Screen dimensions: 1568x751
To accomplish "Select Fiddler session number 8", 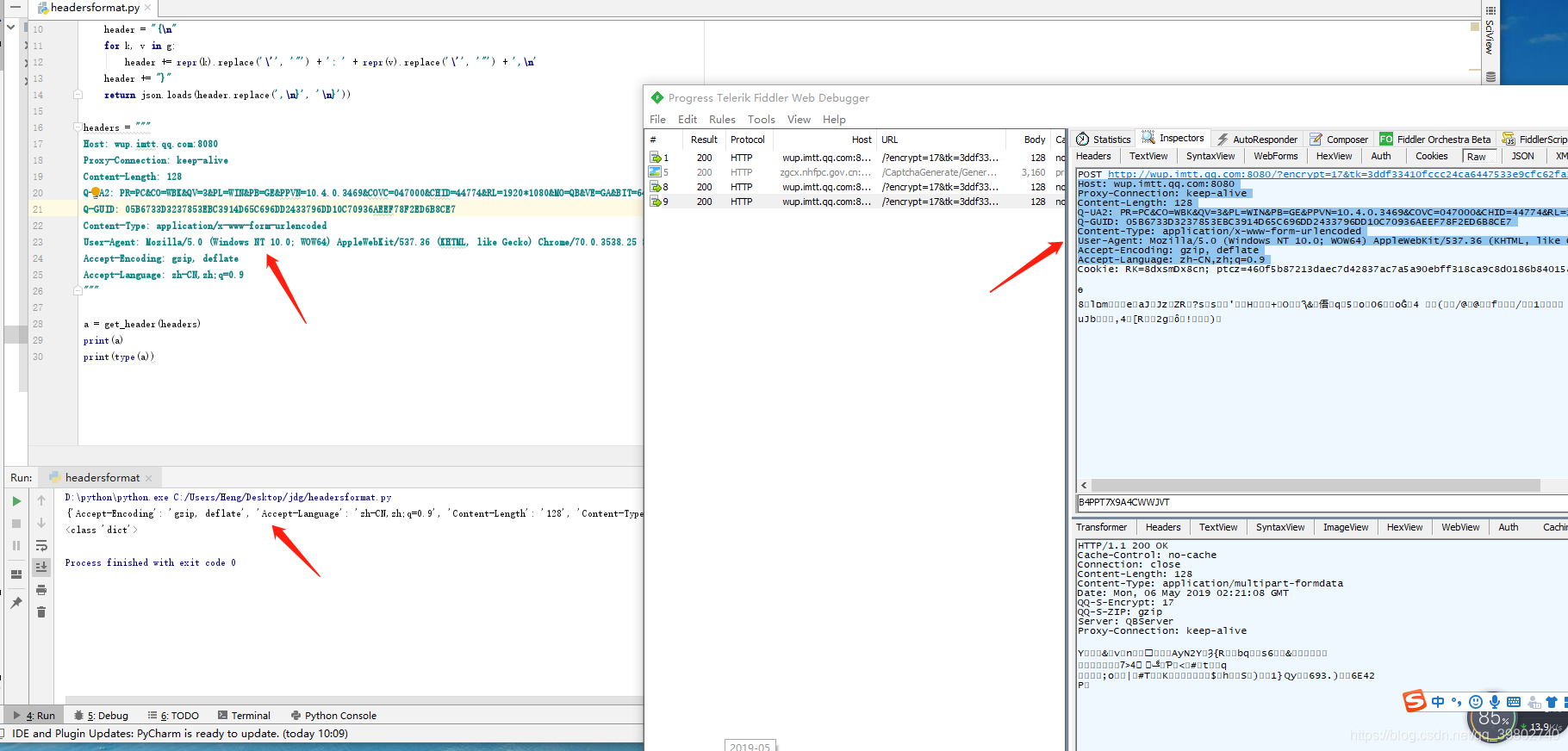I will point(856,187).
